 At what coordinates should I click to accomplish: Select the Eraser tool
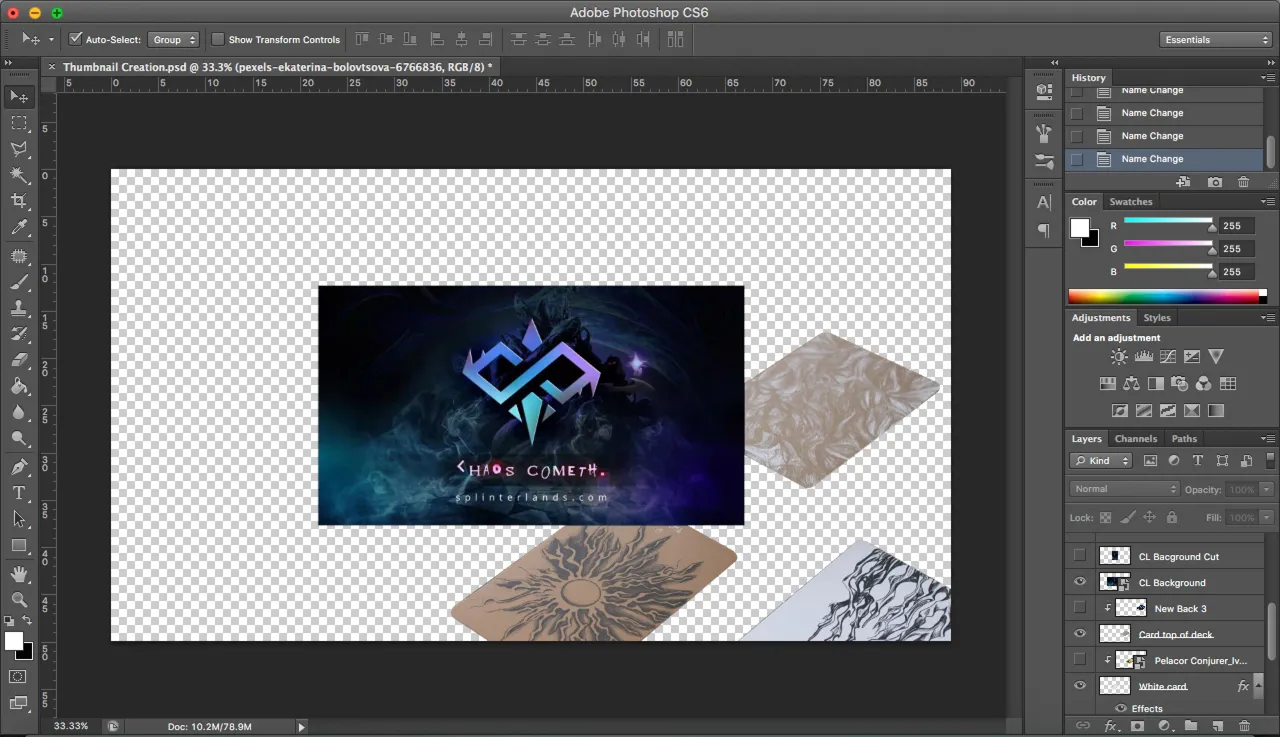(x=19, y=360)
